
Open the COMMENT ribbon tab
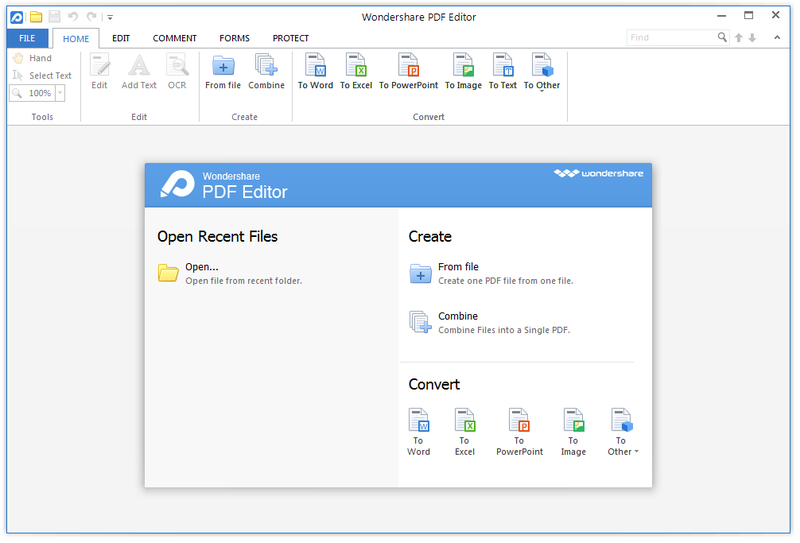pos(174,38)
